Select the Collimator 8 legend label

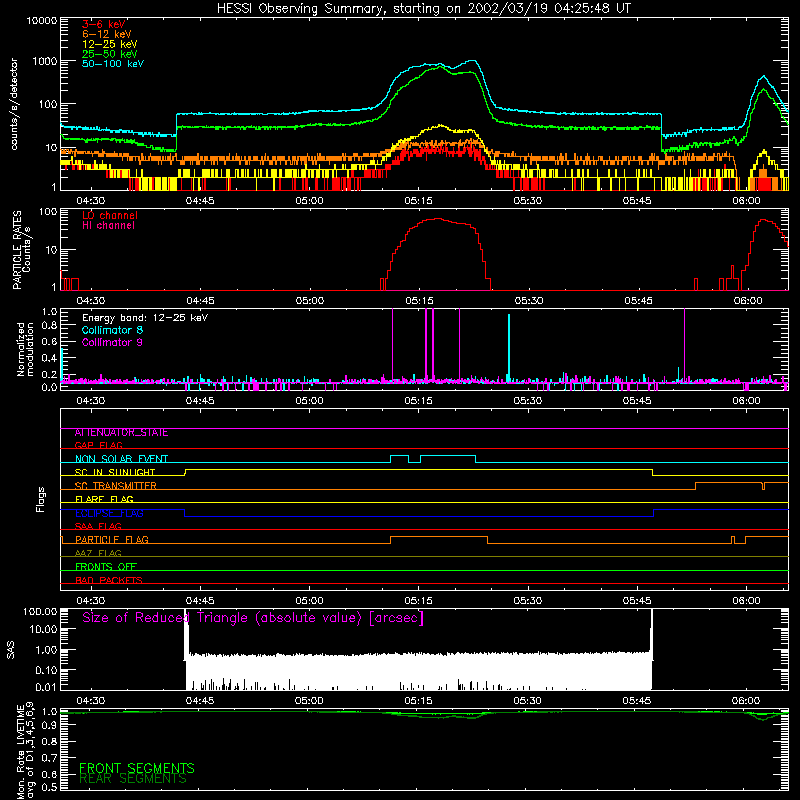tap(112, 330)
